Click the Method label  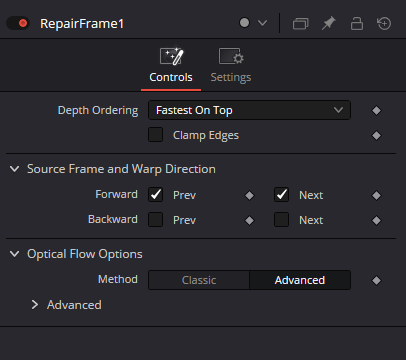point(118,279)
